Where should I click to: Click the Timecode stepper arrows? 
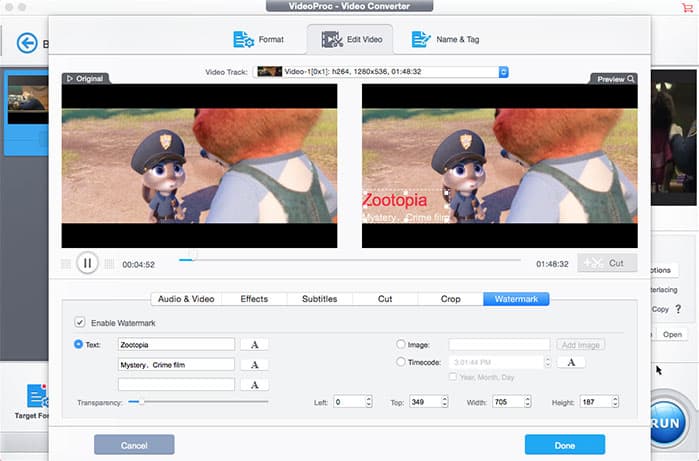pos(548,362)
